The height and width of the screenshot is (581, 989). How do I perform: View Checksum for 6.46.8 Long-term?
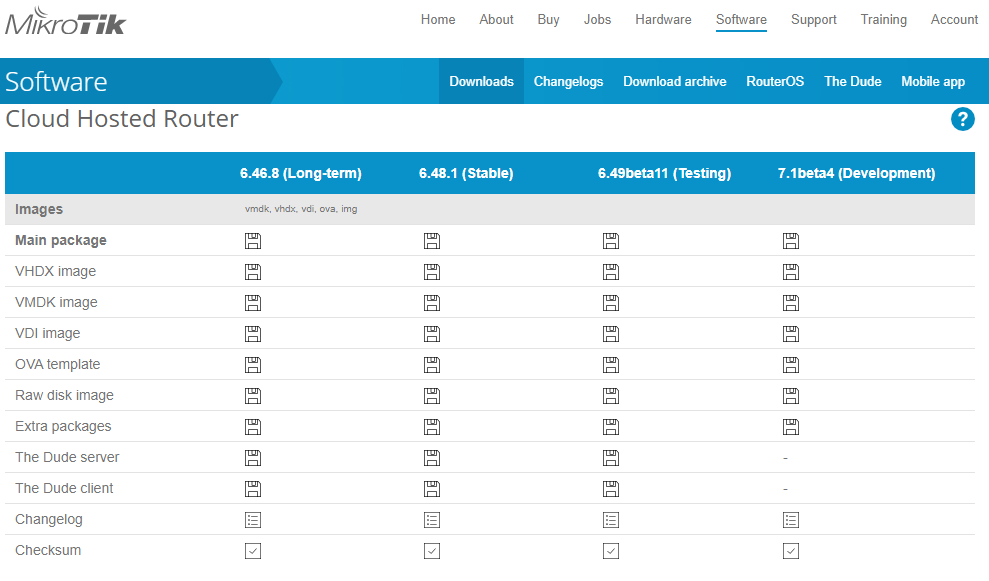pyautogui.click(x=253, y=550)
